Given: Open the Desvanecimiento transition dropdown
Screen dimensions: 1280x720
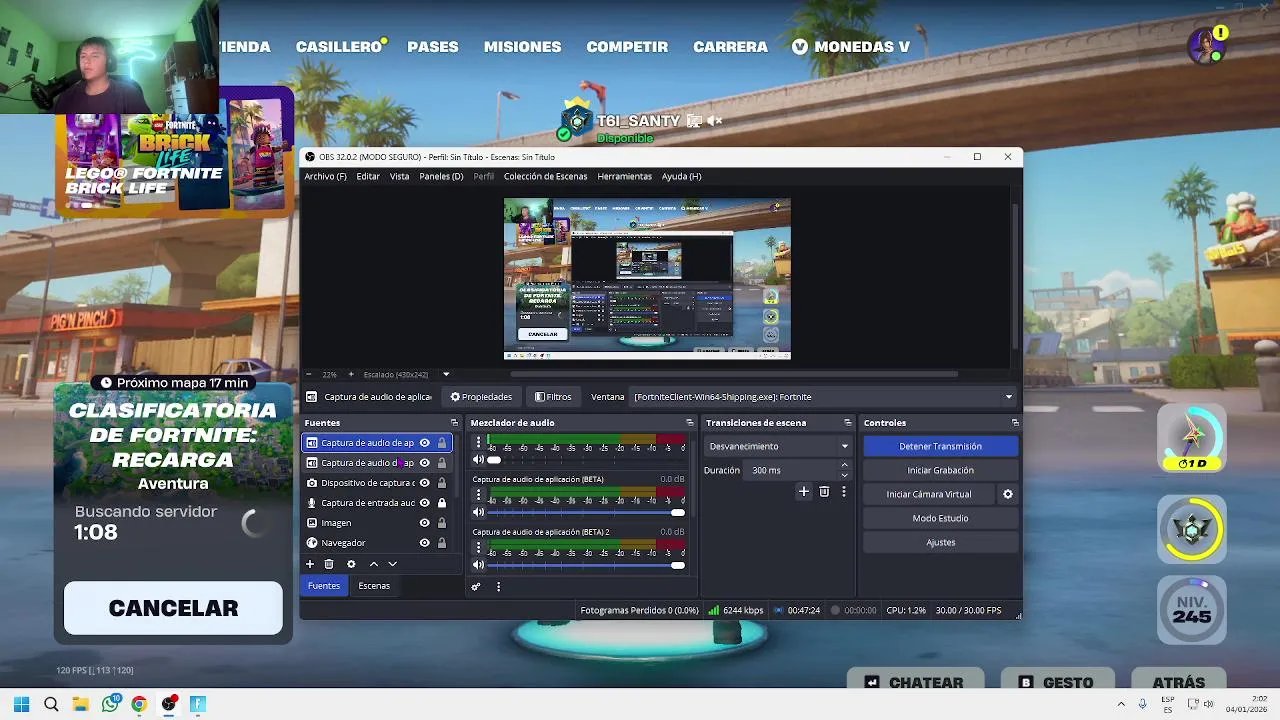Looking at the screenshot, I should 779,446.
